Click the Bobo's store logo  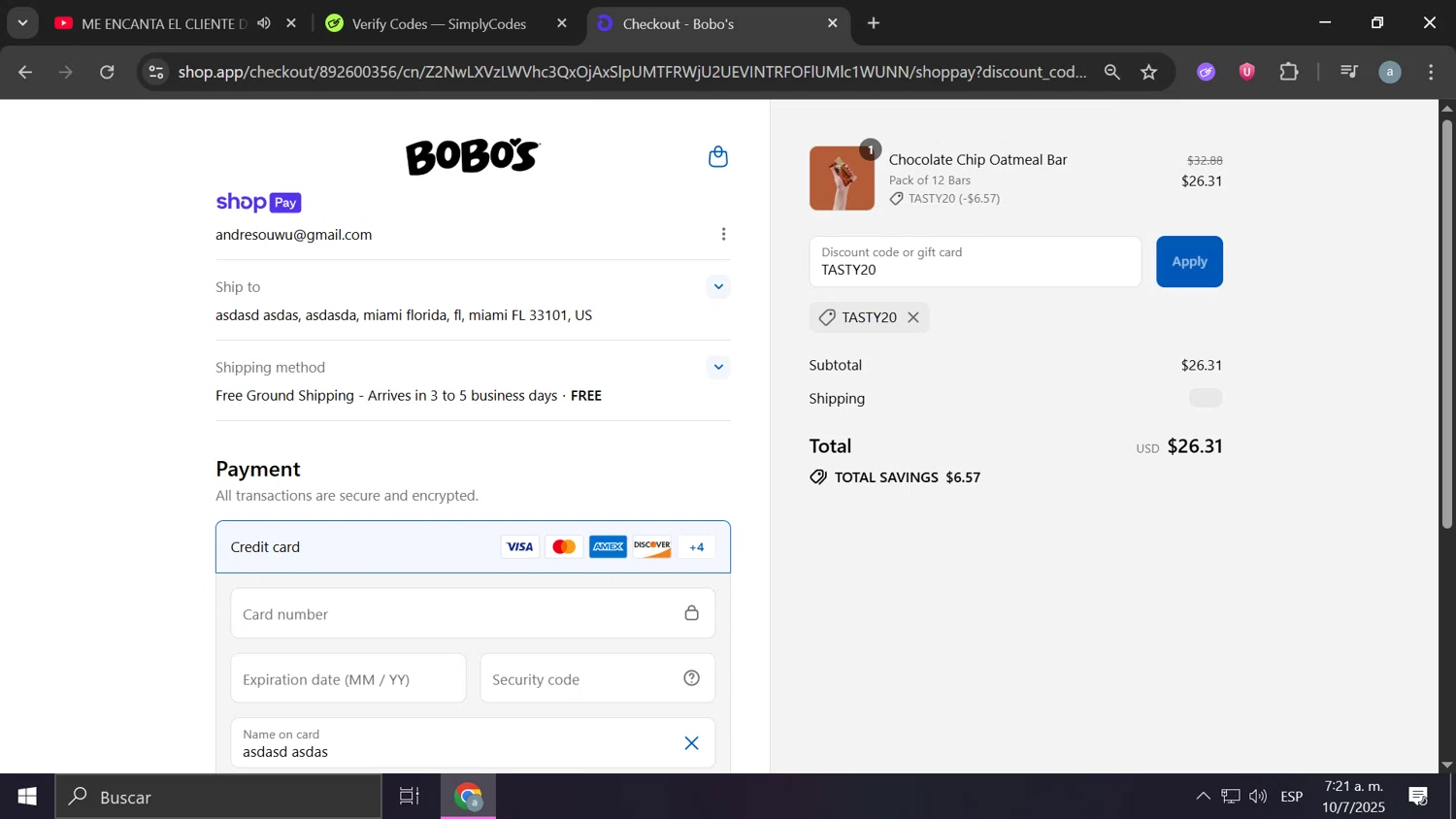pyautogui.click(x=473, y=155)
